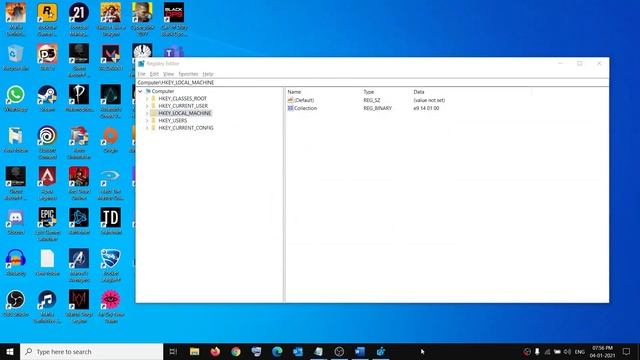Click the Windows Start button
640x360 pixels.
point(10,351)
